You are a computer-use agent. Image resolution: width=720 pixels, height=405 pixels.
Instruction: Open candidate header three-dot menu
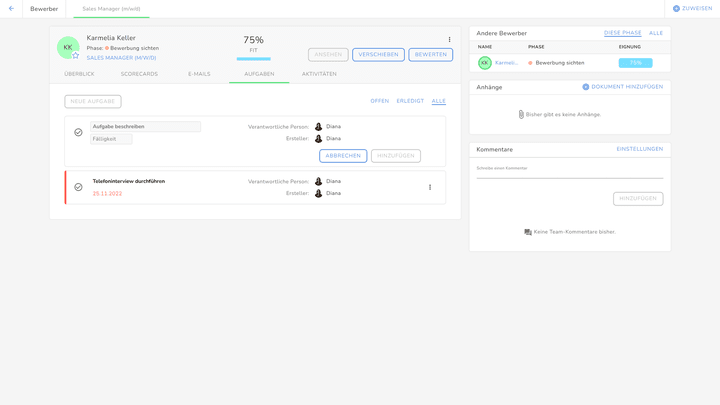tap(449, 40)
